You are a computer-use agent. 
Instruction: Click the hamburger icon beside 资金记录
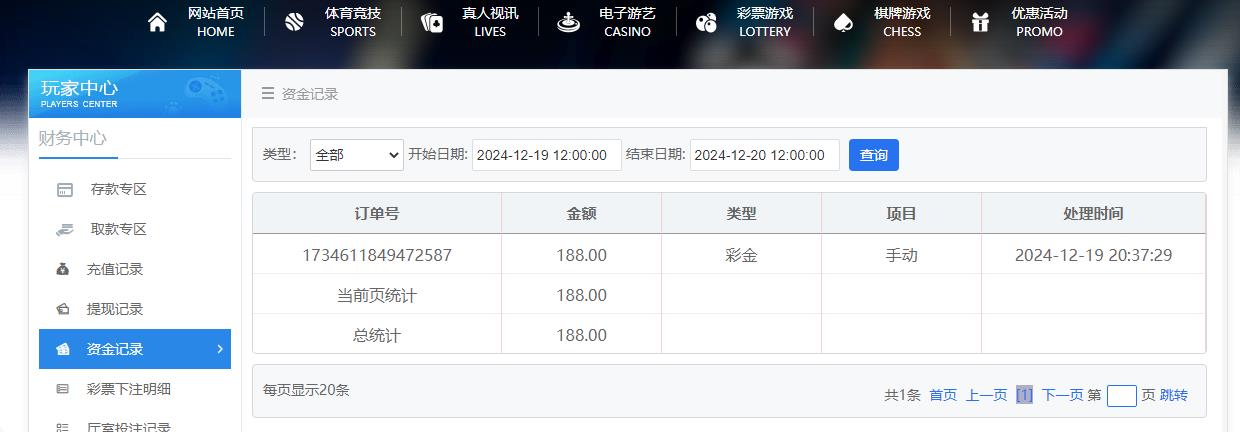point(268,94)
